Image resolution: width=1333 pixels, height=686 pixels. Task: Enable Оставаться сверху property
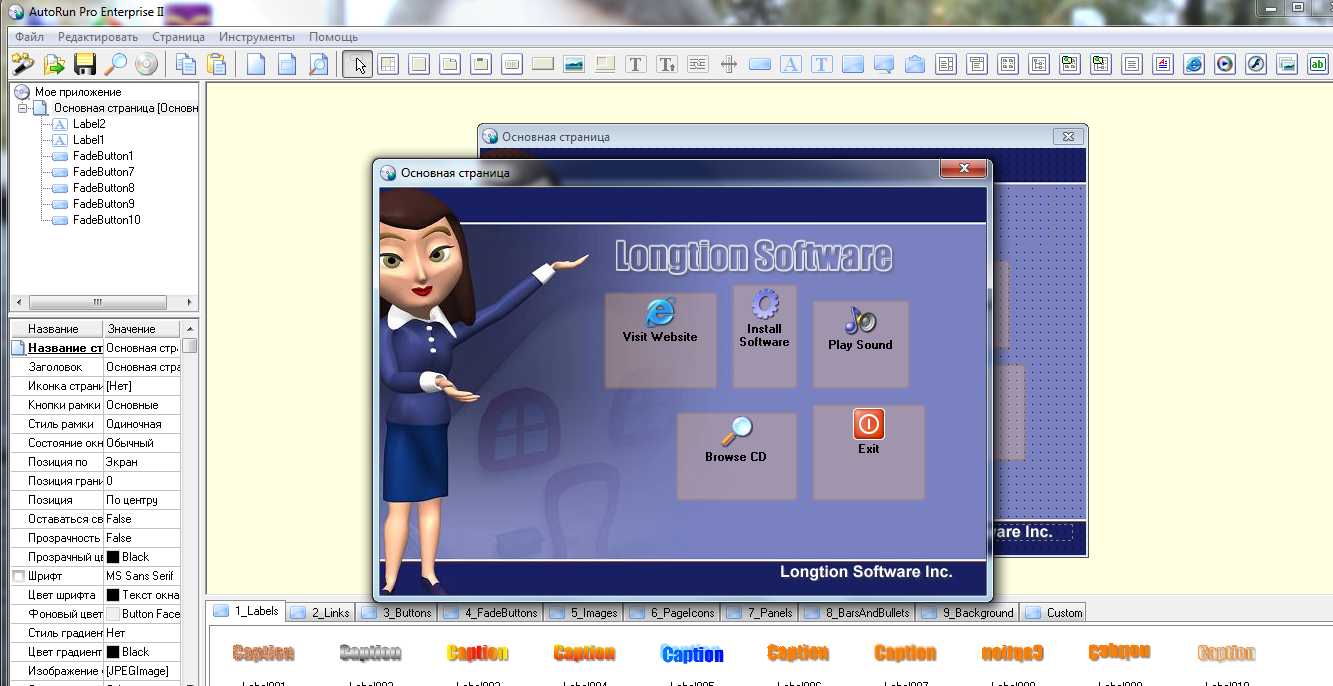coord(140,518)
